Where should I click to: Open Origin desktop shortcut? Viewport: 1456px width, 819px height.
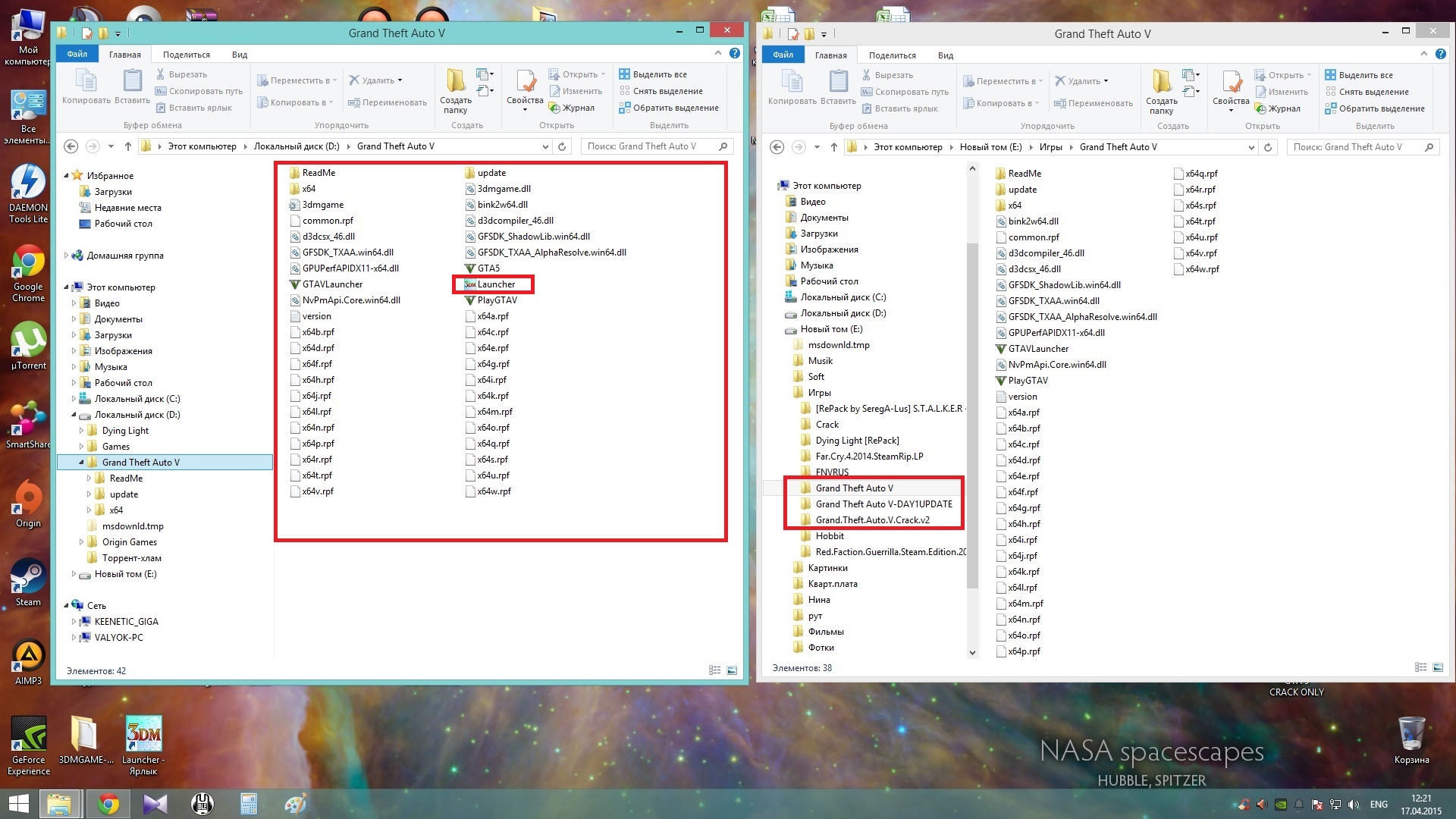coord(28,504)
